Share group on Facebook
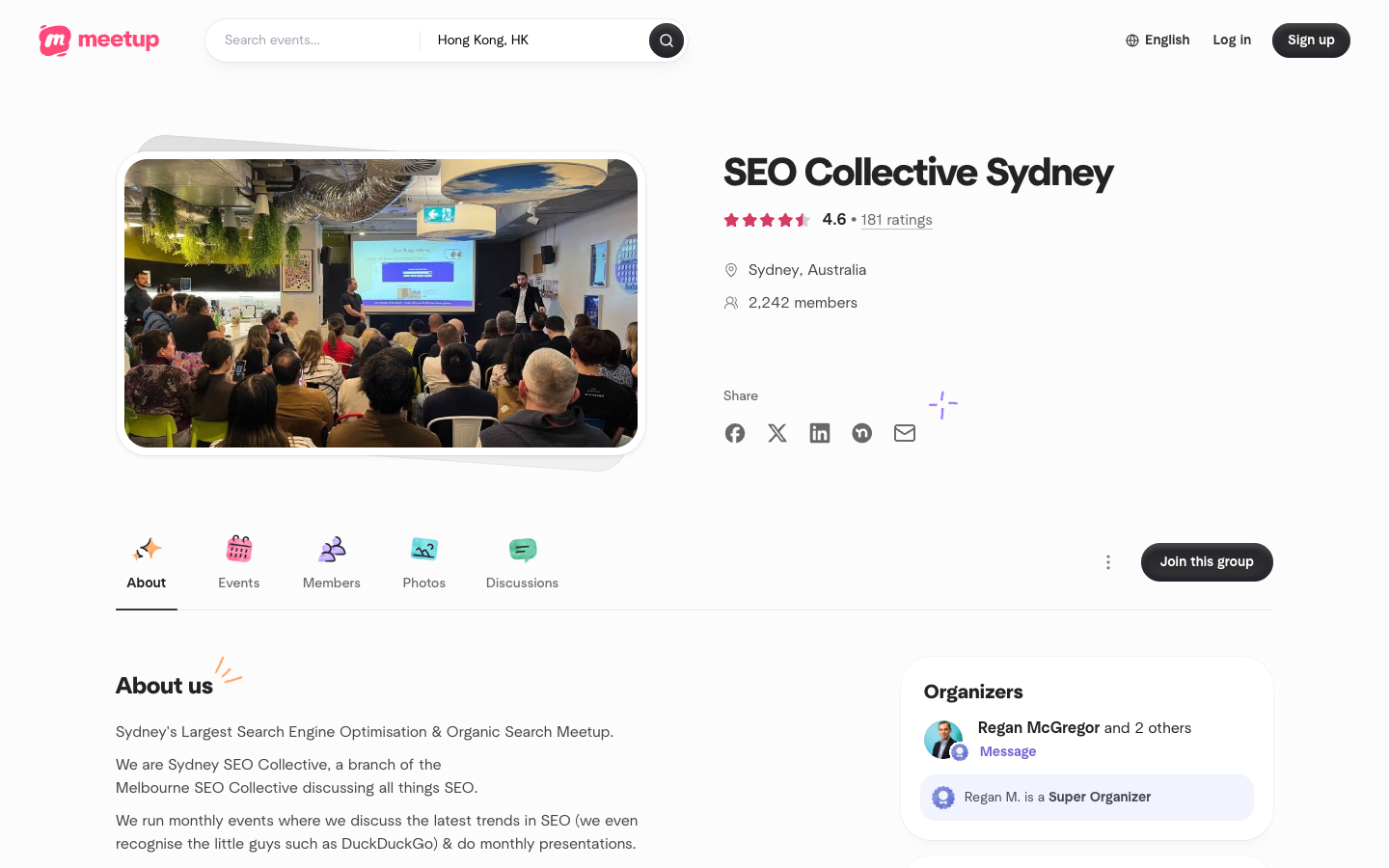The image size is (1389, 868). [x=735, y=433]
